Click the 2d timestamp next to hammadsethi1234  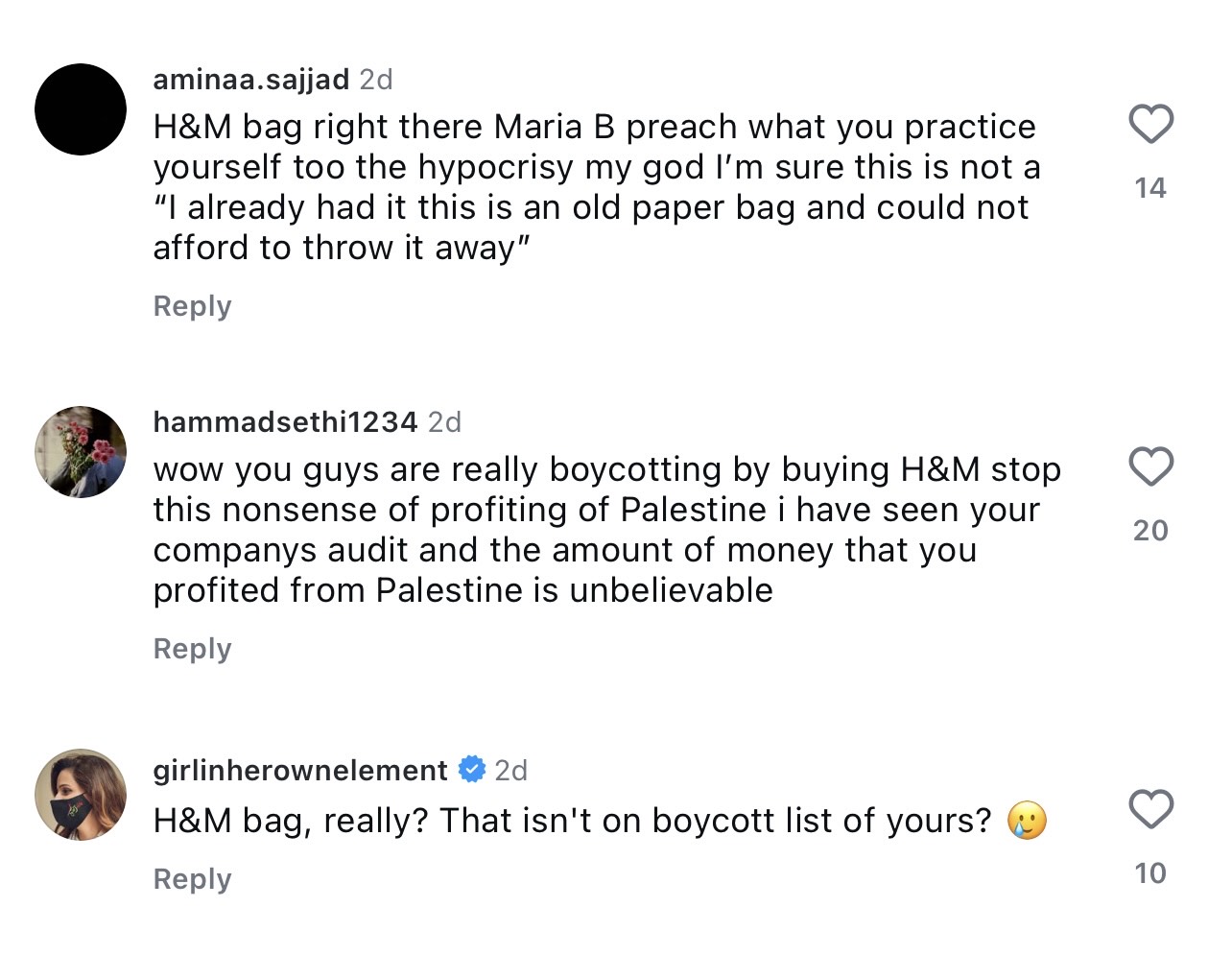click(444, 422)
